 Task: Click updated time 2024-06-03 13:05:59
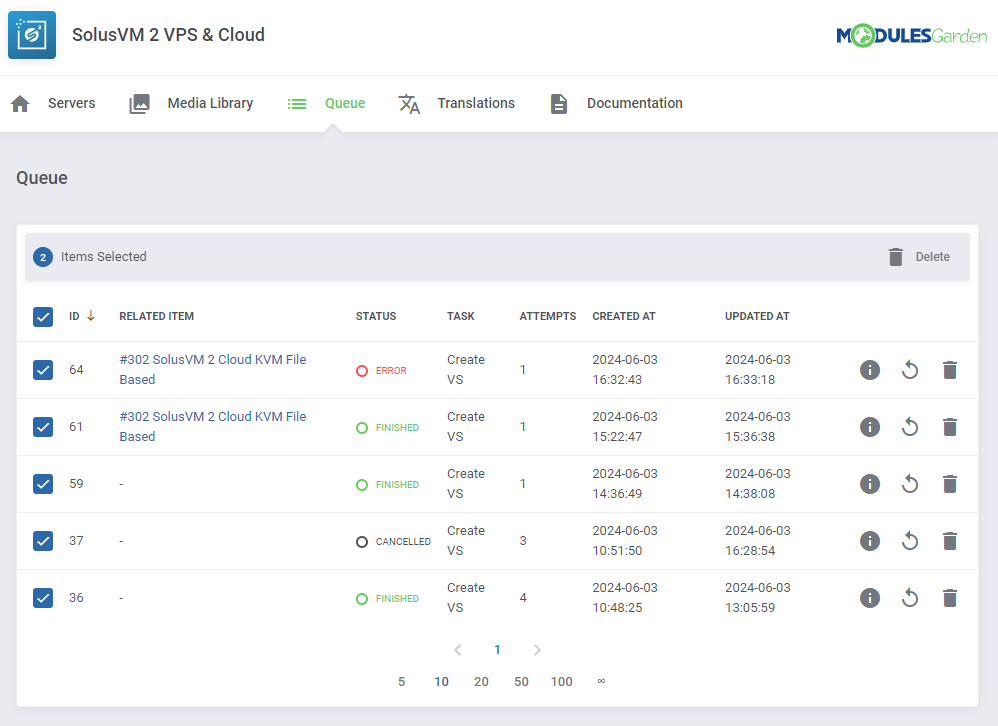(757, 598)
